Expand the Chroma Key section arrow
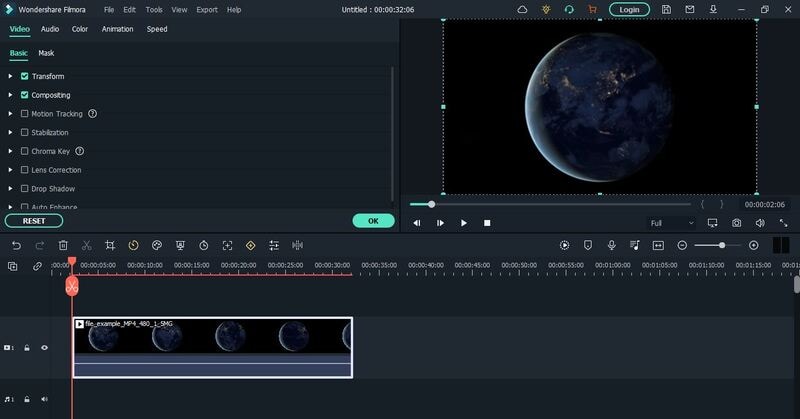 point(10,151)
